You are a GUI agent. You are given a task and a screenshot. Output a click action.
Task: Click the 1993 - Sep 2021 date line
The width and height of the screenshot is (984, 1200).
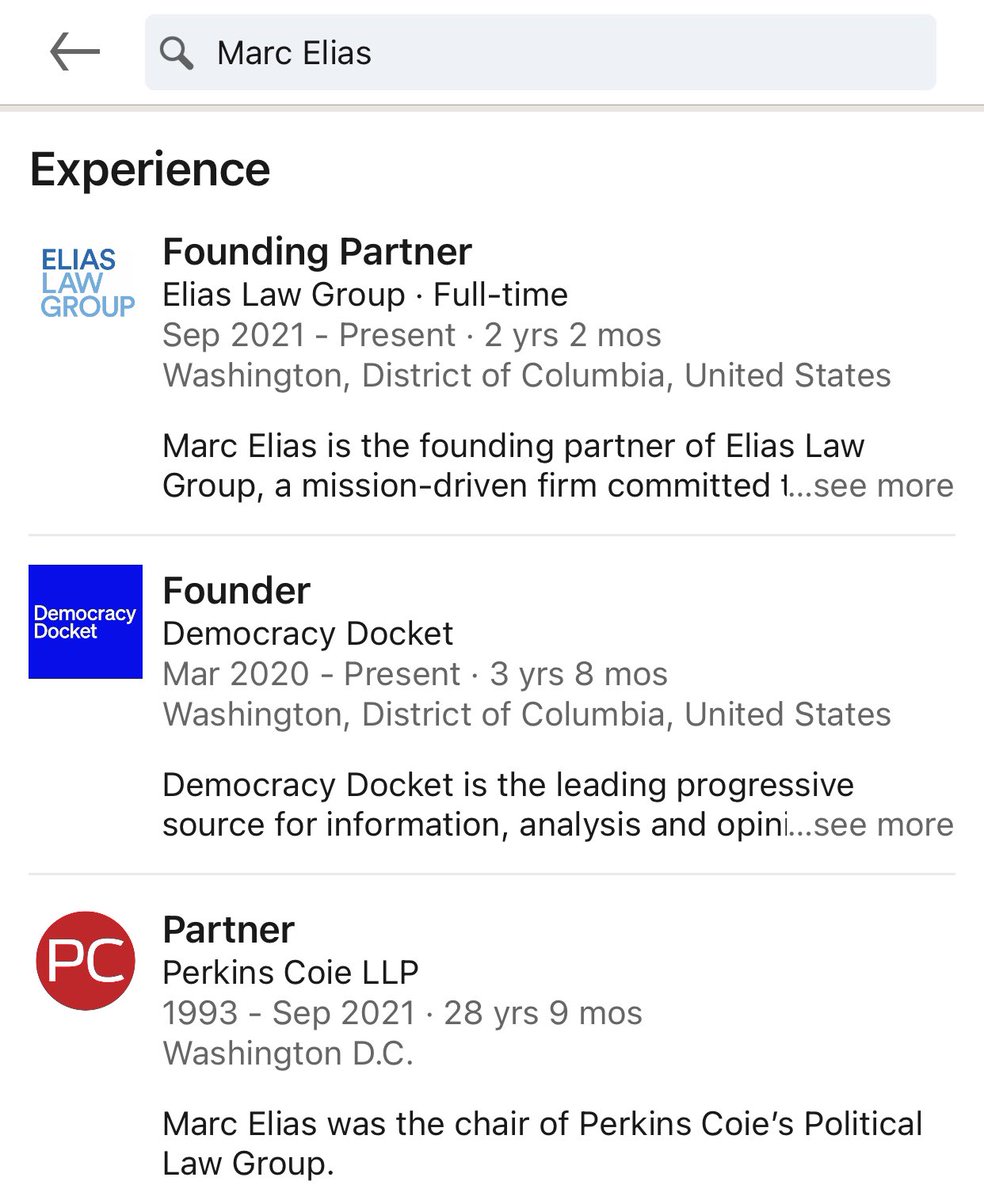point(402,1013)
